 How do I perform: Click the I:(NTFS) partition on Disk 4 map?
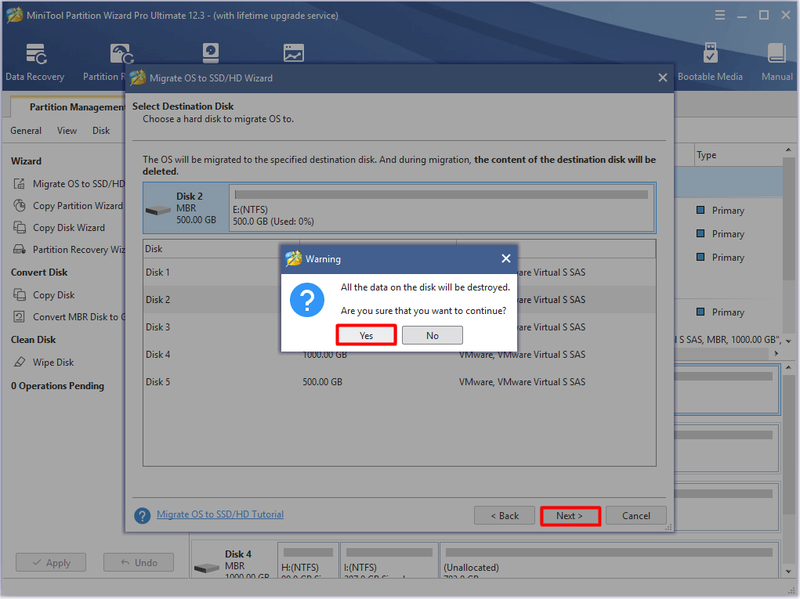[389, 560]
